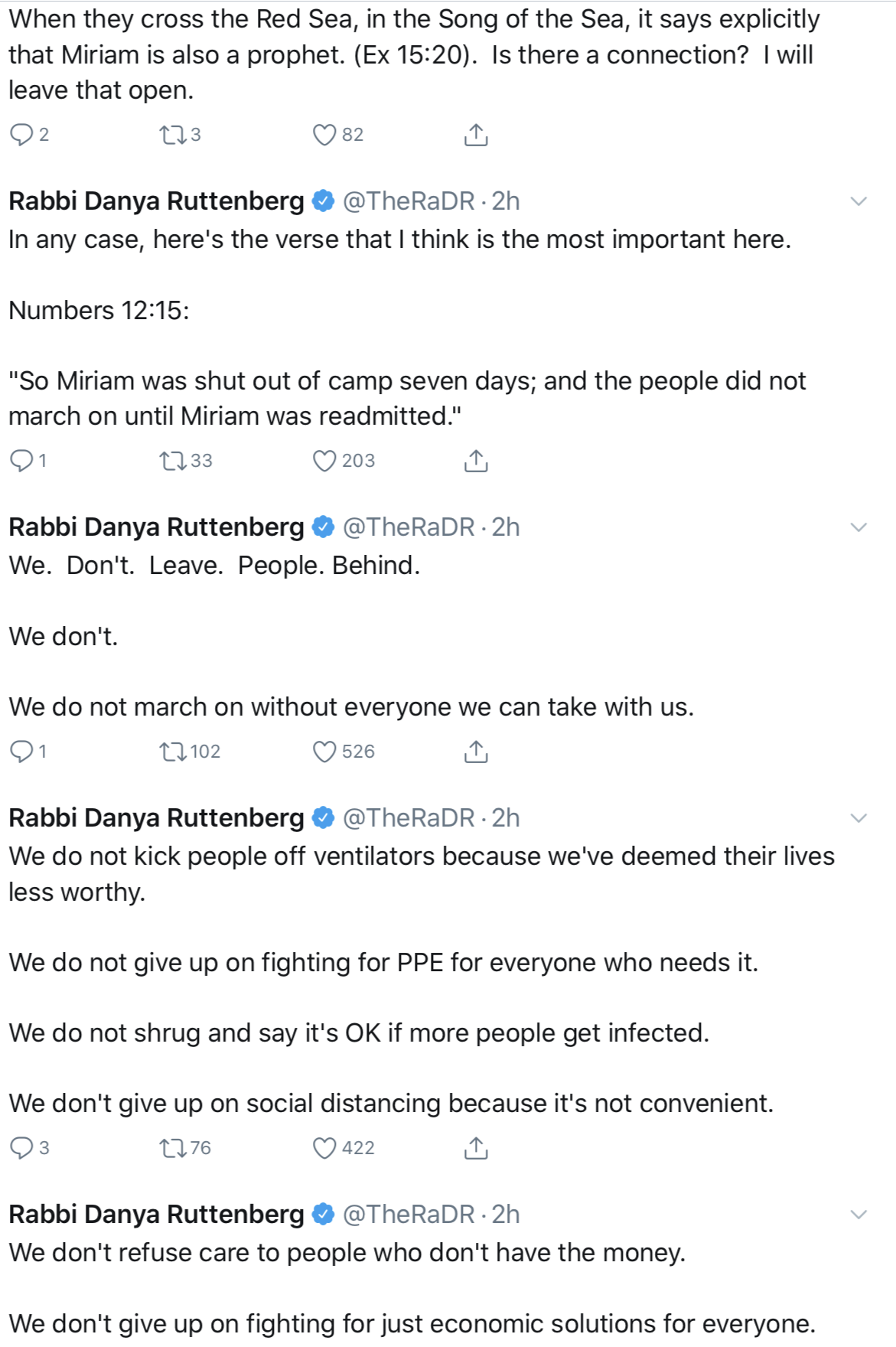Screen dimensions: 896x1347
Task: Like the tweet with 526 likes
Action: 324,752
